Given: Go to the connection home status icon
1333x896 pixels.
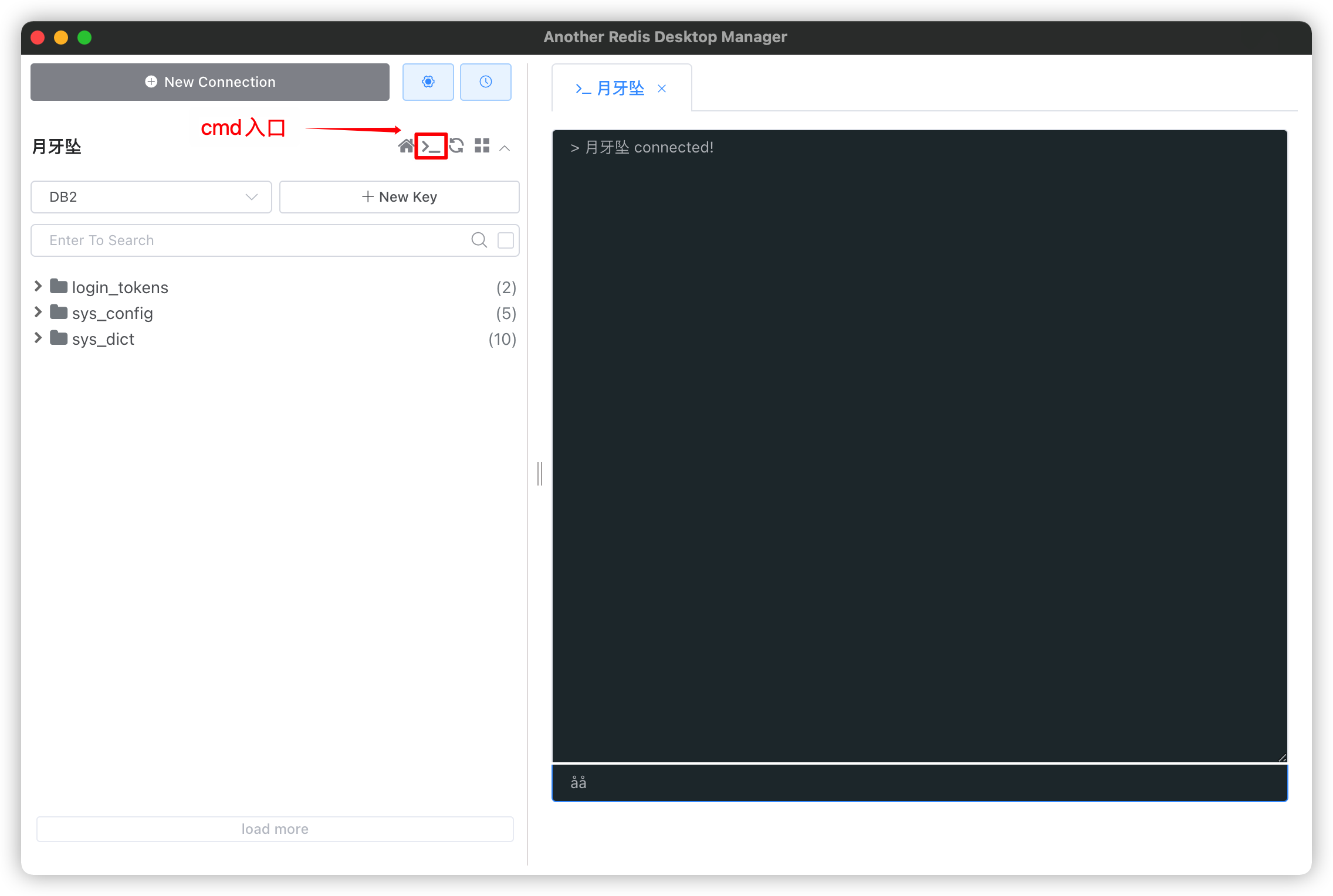Looking at the screenshot, I should (x=405, y=146).
